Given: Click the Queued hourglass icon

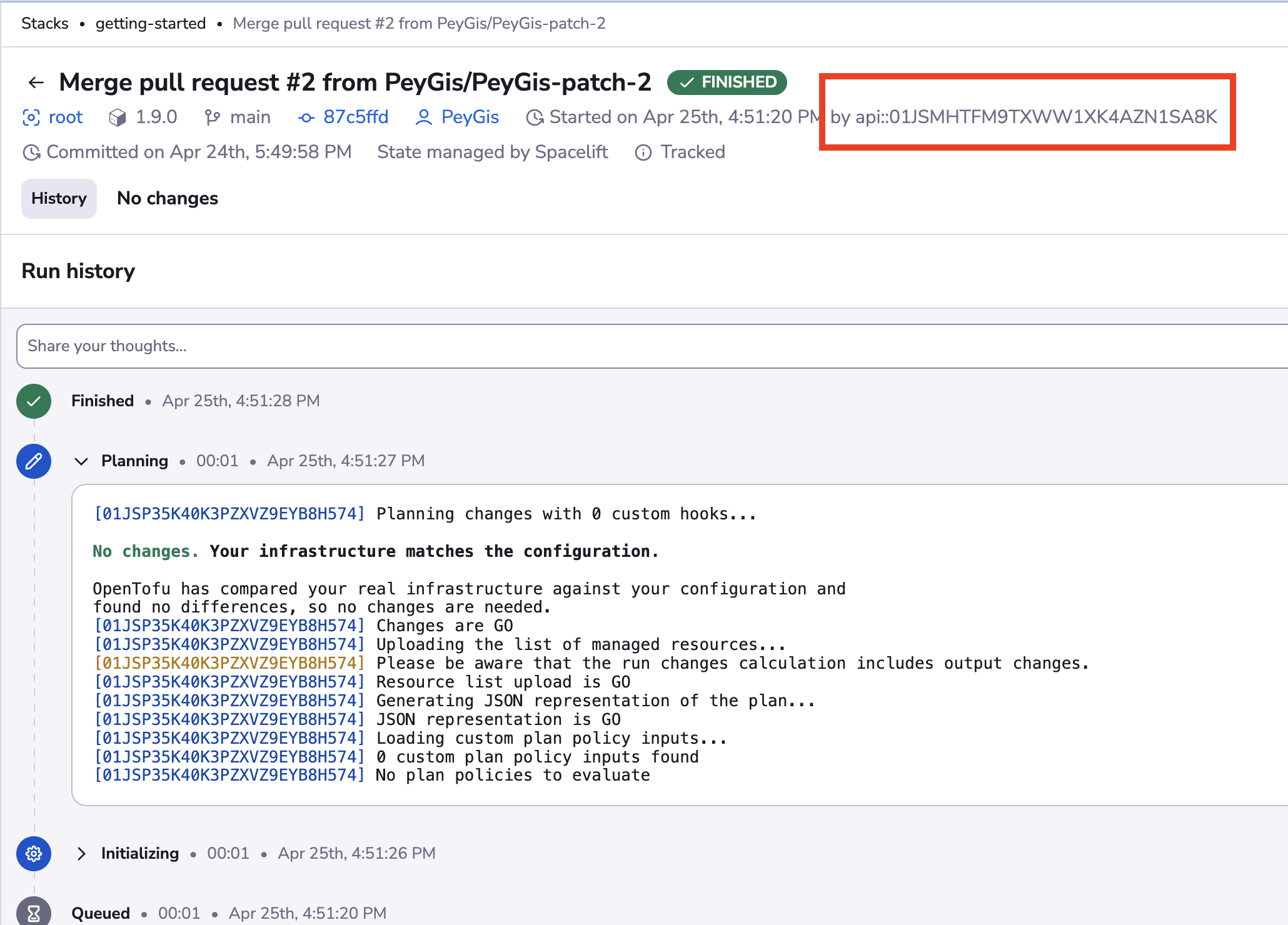Looking at the screenshot, I should [34, 912].
